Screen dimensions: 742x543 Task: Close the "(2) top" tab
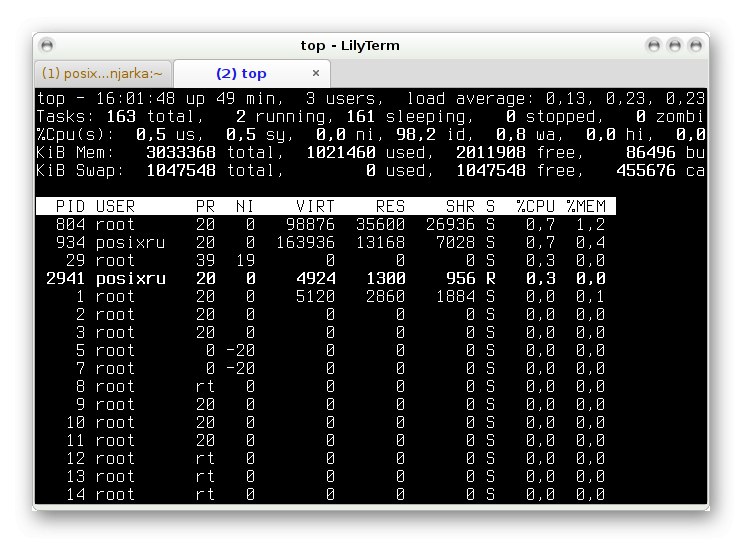click(x=316, y=73)
